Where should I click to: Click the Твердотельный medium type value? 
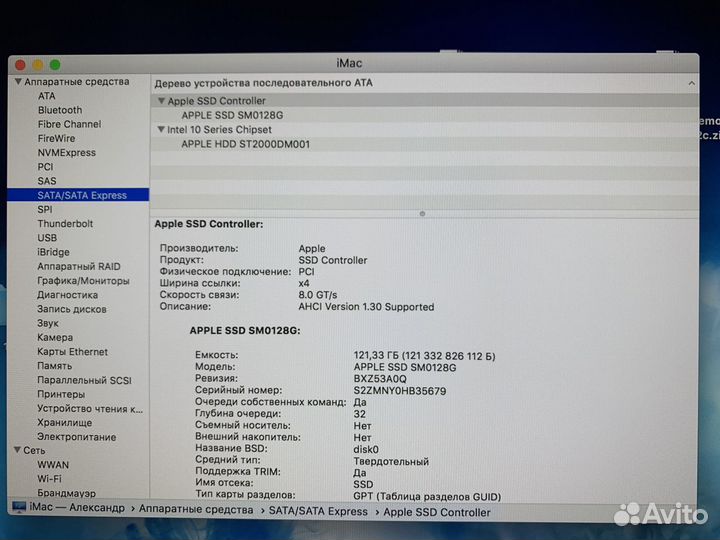point(391,461)
